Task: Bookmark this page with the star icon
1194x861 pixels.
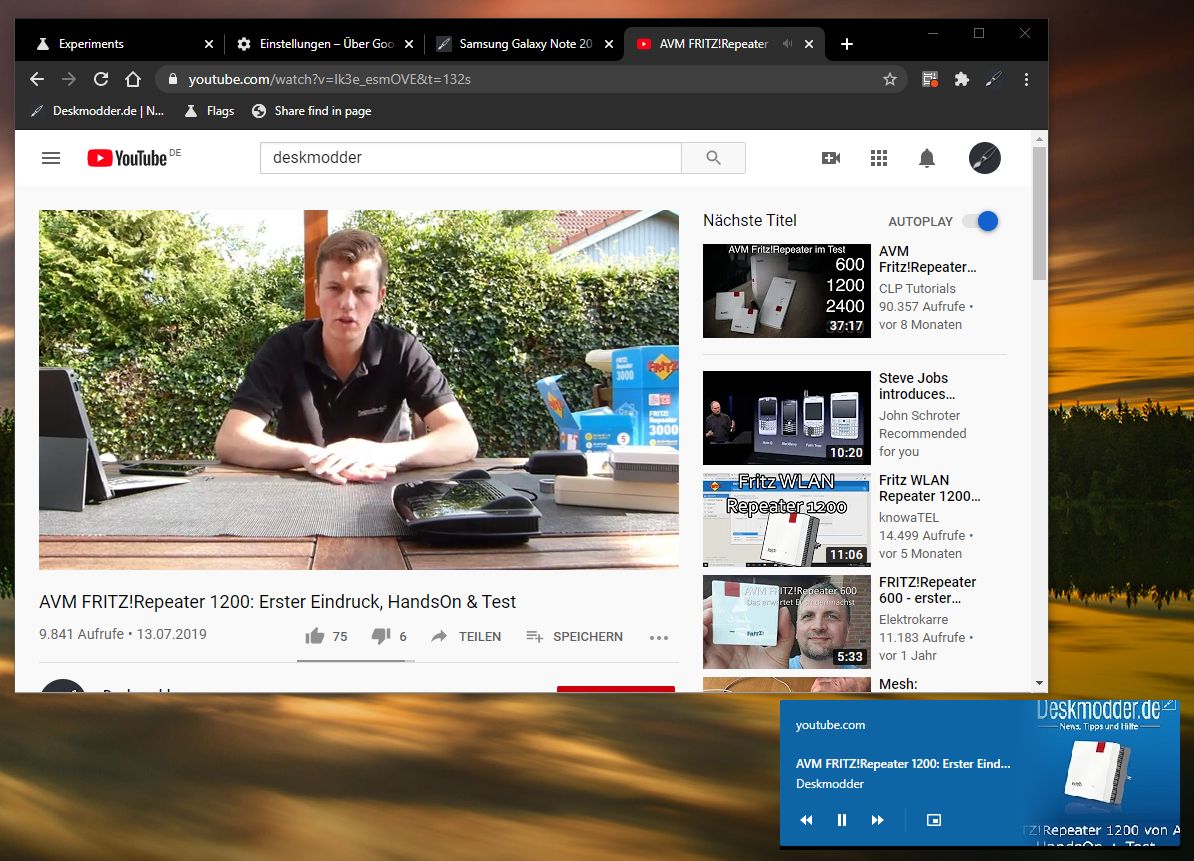Action: (889, 79)
